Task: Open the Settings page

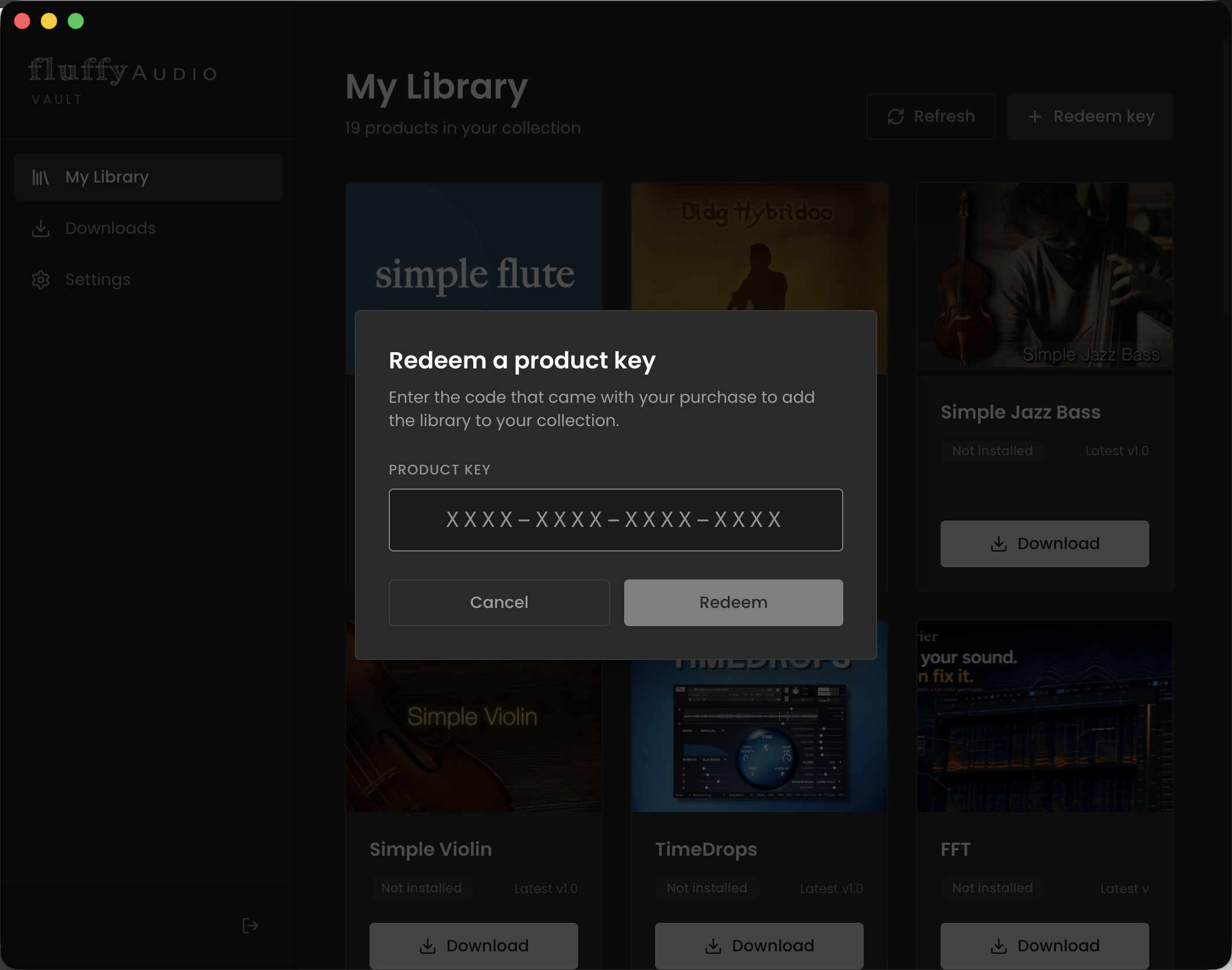Action: 149,280
